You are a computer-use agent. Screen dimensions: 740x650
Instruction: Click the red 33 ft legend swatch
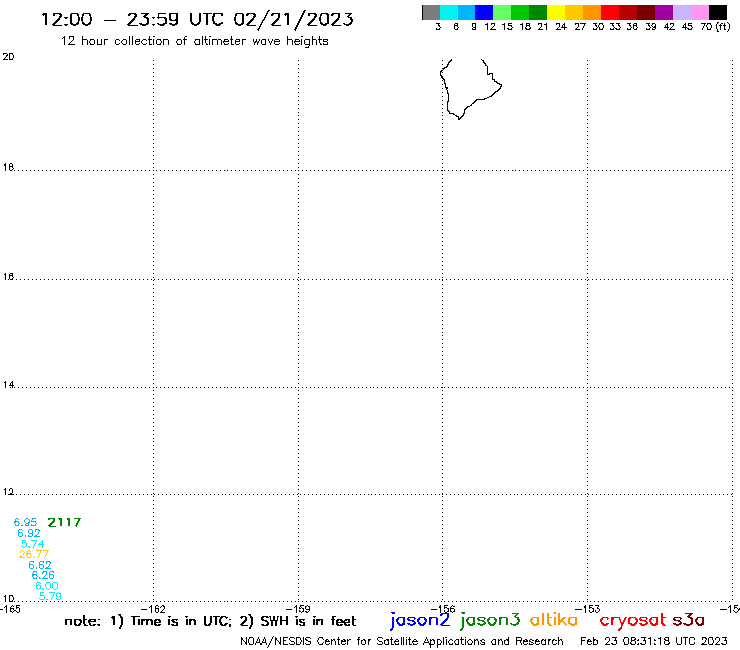click(610, 13)
